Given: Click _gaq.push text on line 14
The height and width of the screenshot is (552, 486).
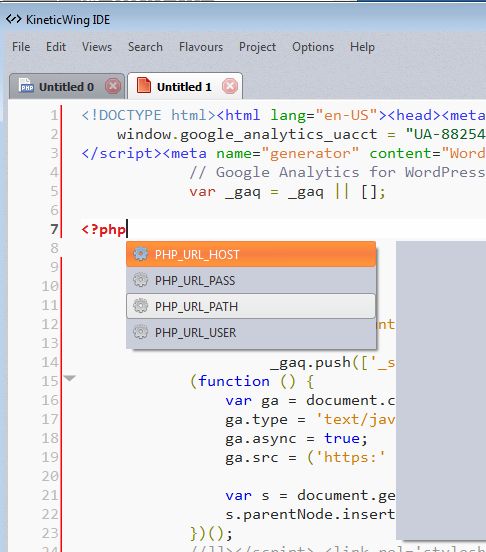Looking at the screenshot, I should 310,363.
